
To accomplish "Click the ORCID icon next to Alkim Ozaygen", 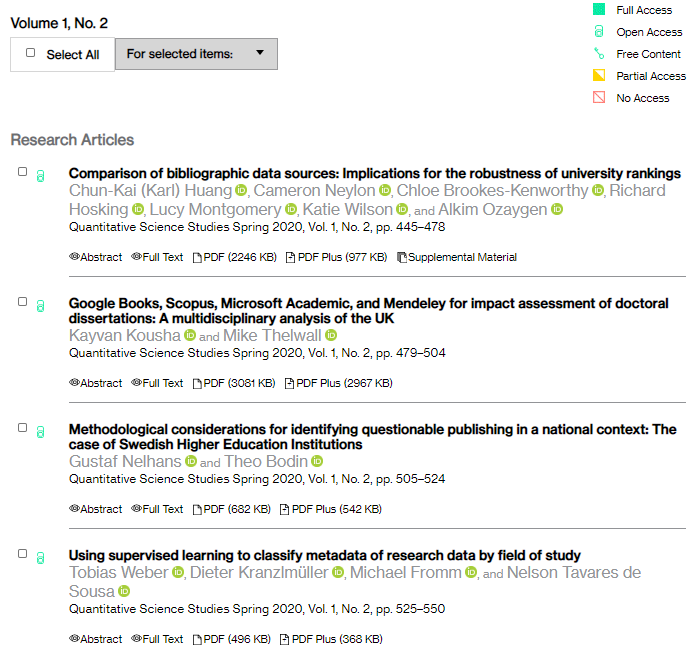I will 557,209.
